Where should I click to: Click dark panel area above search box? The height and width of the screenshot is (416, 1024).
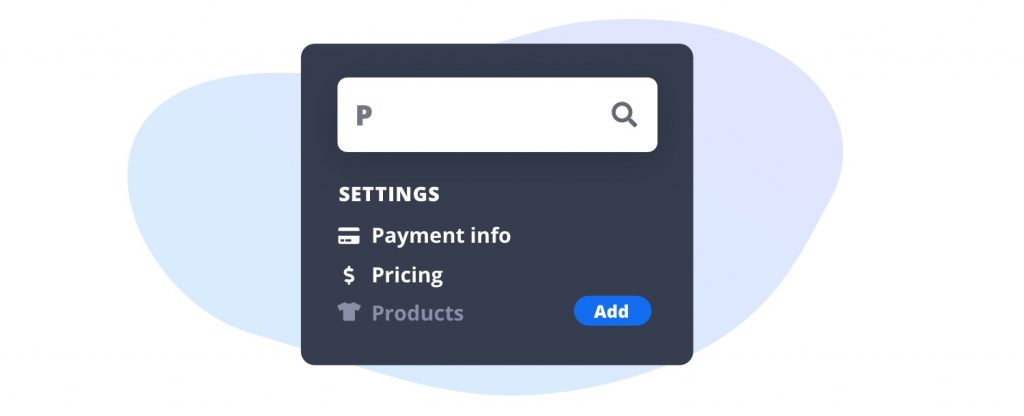point(496,60)
